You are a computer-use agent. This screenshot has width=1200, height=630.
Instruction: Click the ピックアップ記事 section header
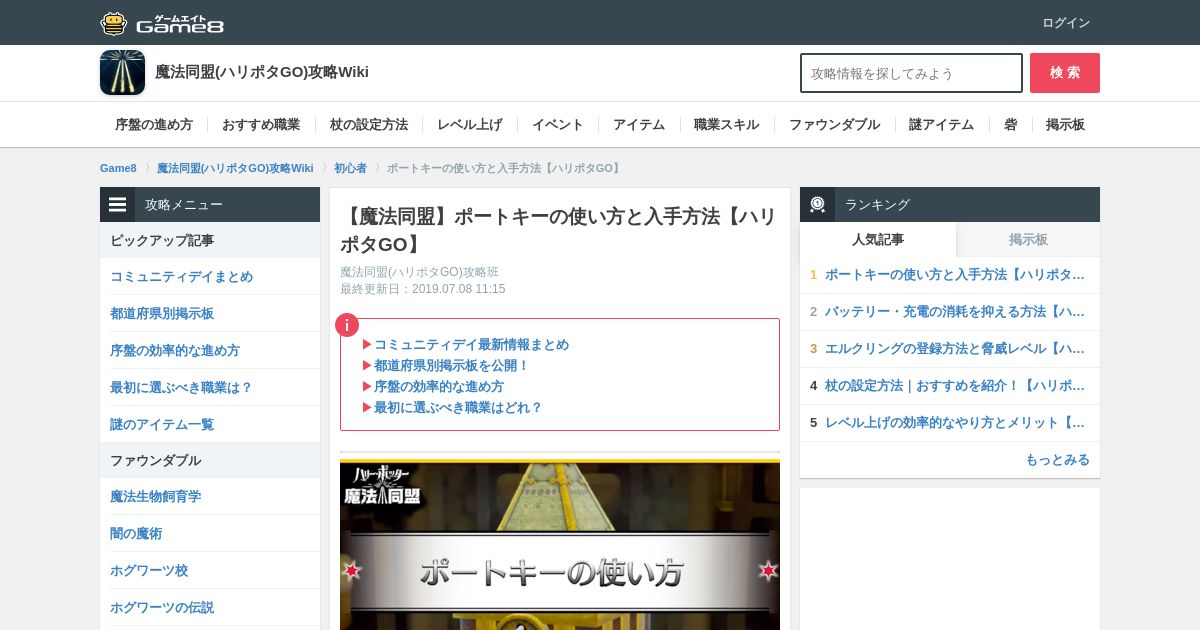click(210, 241)
